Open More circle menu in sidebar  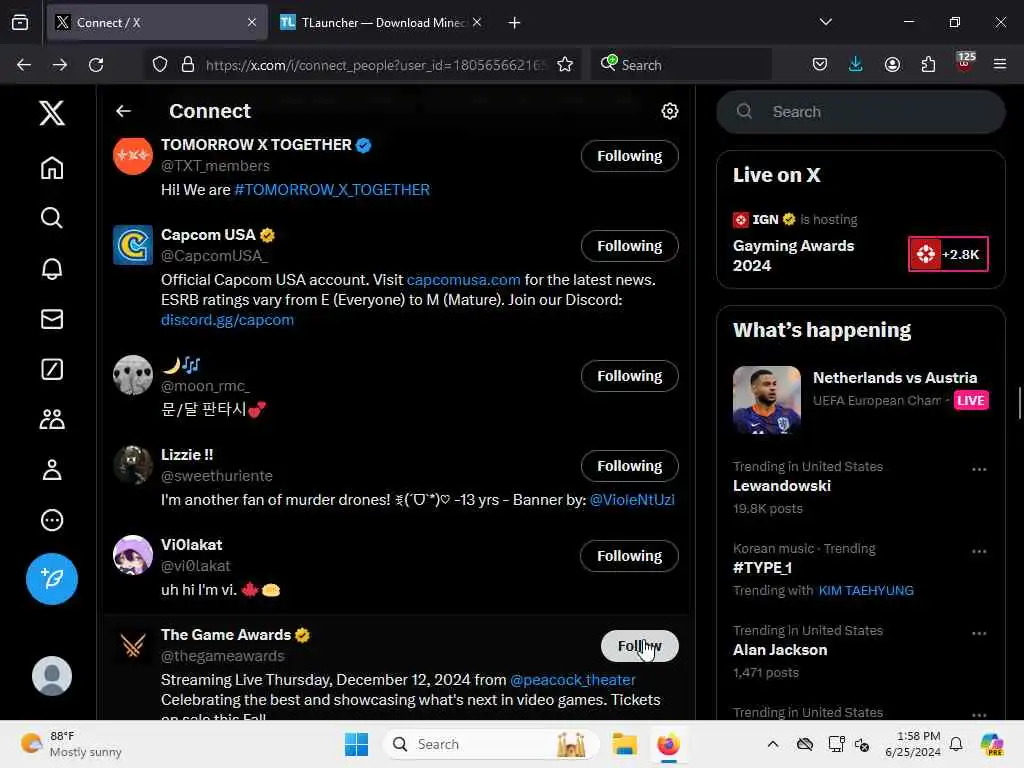[52, 520]
